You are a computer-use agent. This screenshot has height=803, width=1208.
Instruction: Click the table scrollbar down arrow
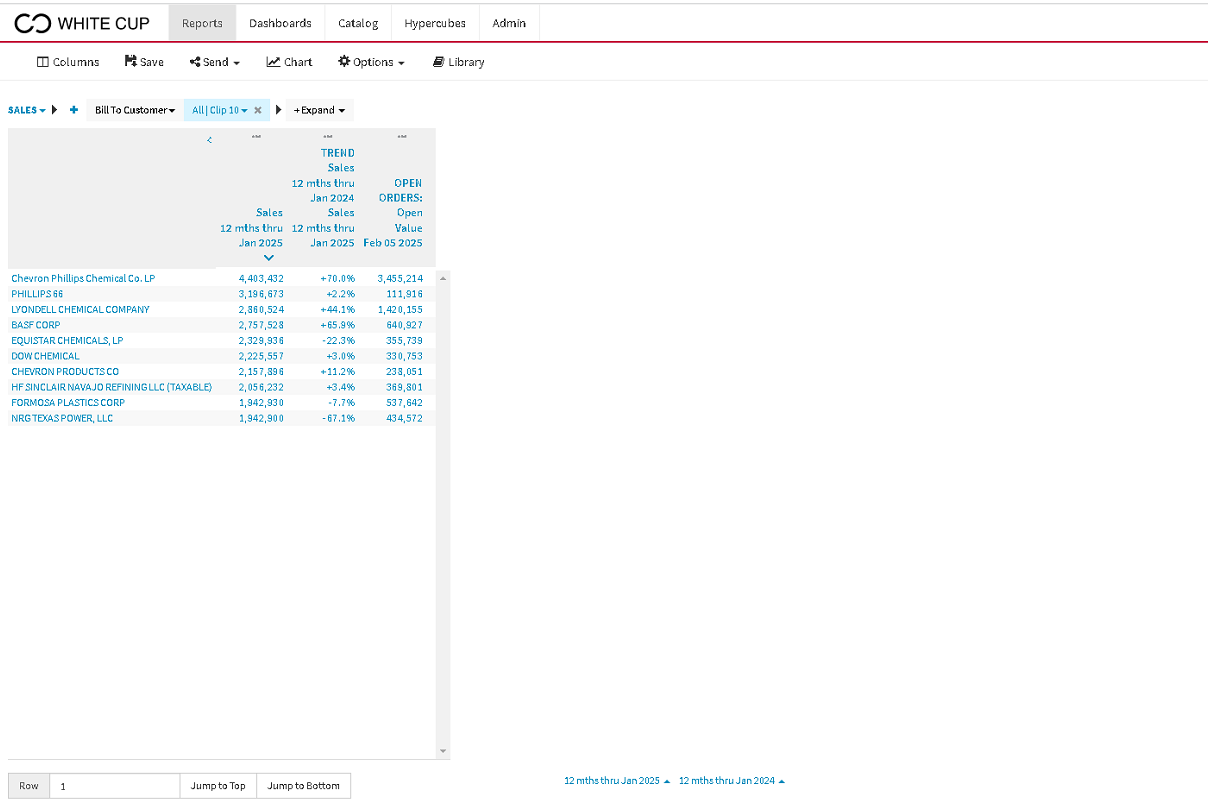[443, 752]
